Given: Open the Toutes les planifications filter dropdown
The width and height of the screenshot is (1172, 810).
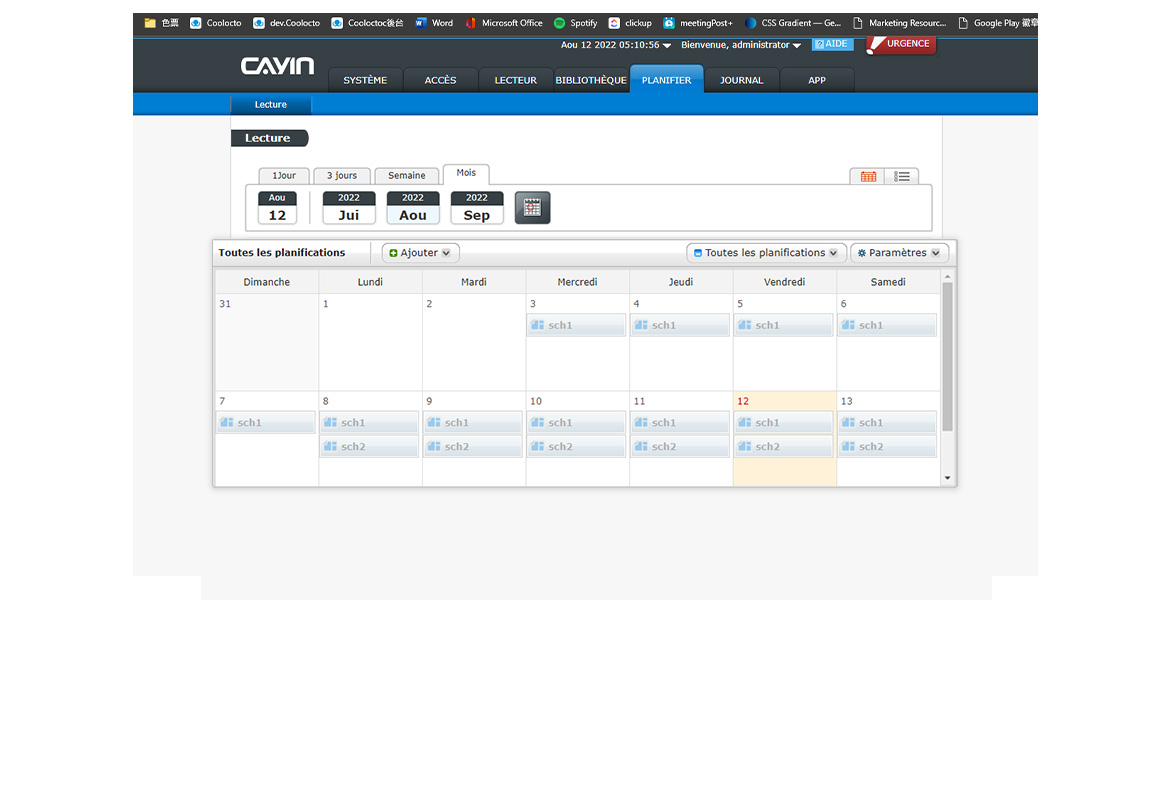Looking at the screenshot, I should [766, 253].
